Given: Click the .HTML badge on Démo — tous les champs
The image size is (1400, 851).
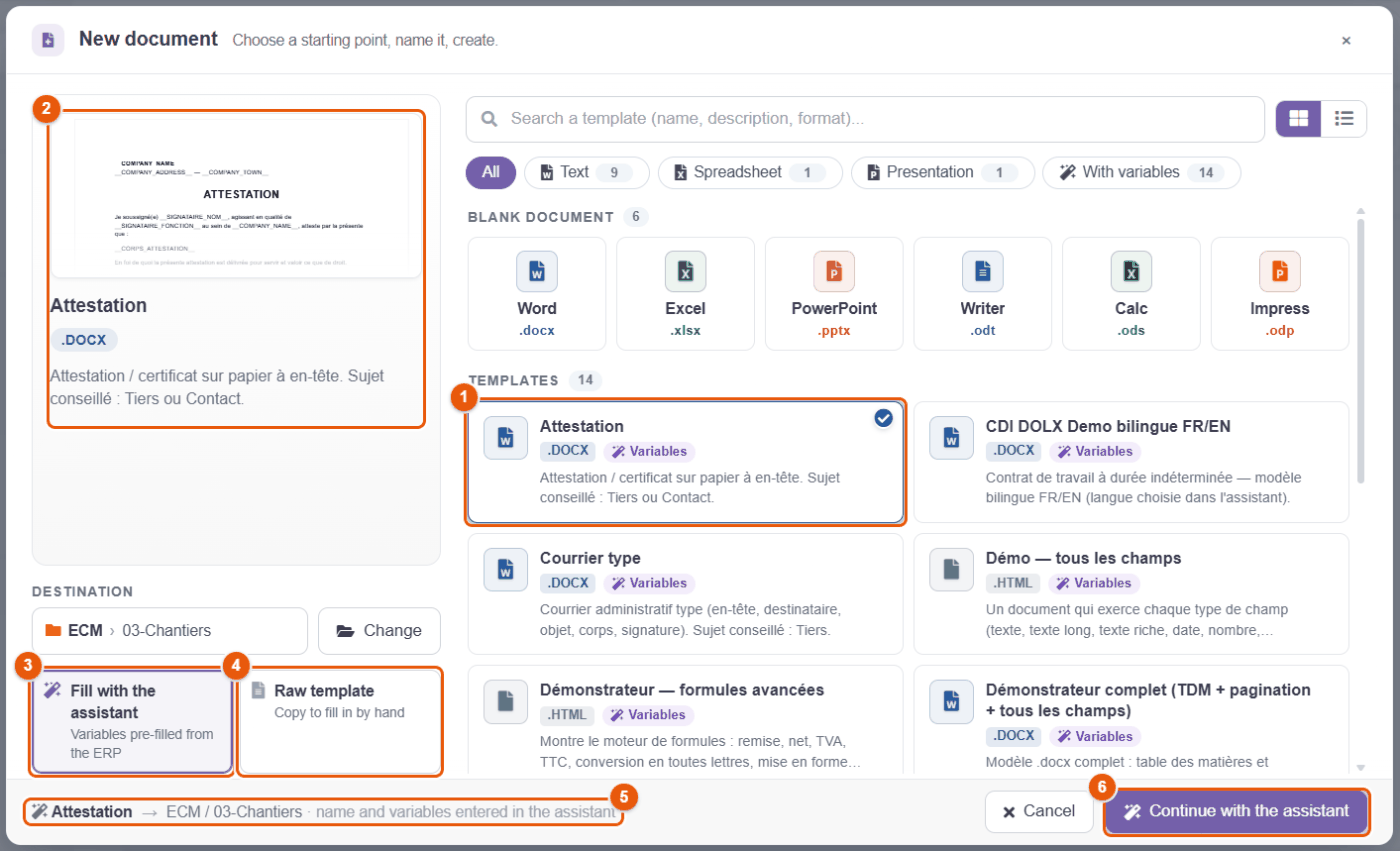Looking at the screenshot, I should coord(1013,583).
